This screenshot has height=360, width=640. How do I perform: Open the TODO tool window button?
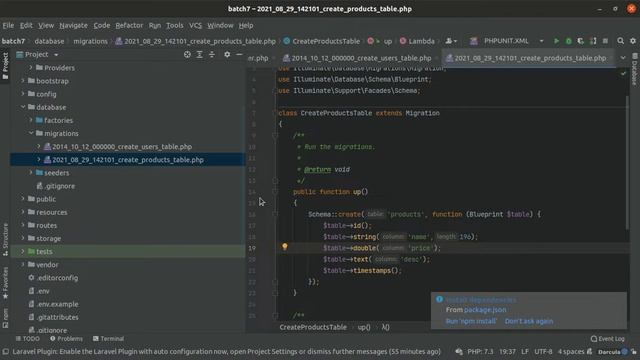point(27,339)
